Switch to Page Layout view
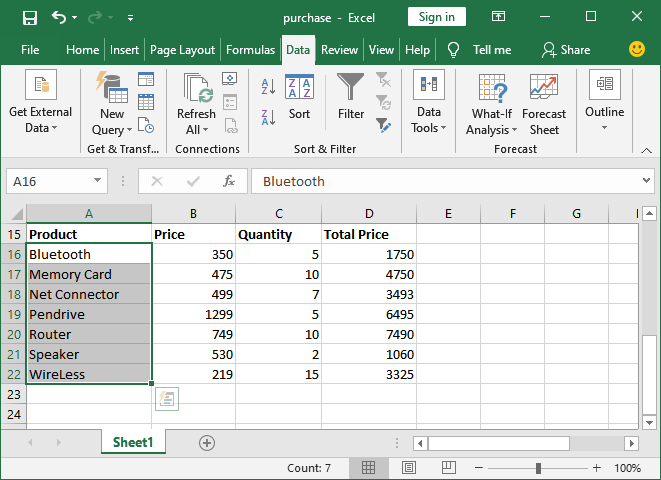This screenshot has height=480, width=661. [x=408, y=468]
